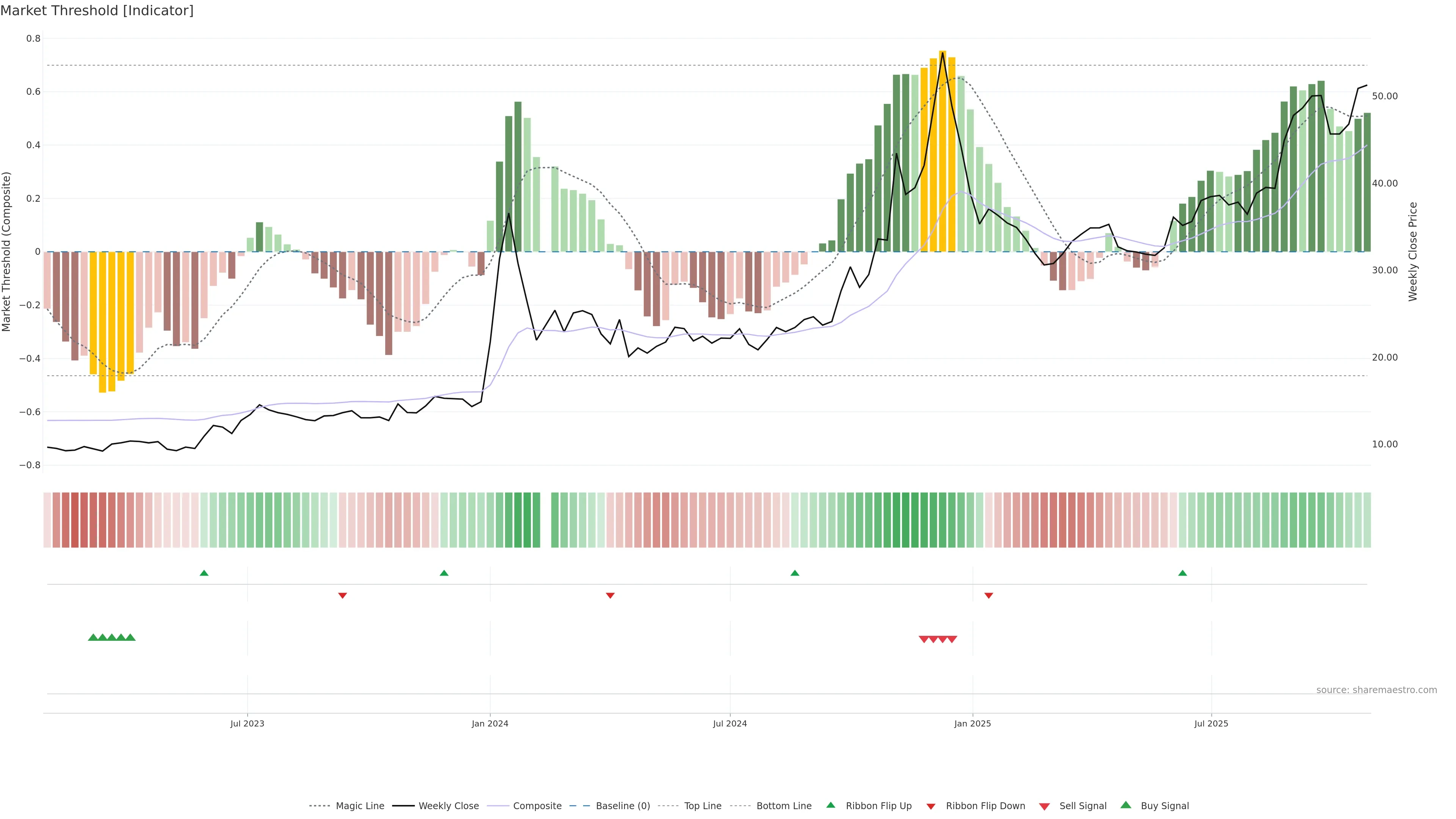The image size is (1456, 819).
Task: Click the Top Line legend label
Action: click(703, 806)
